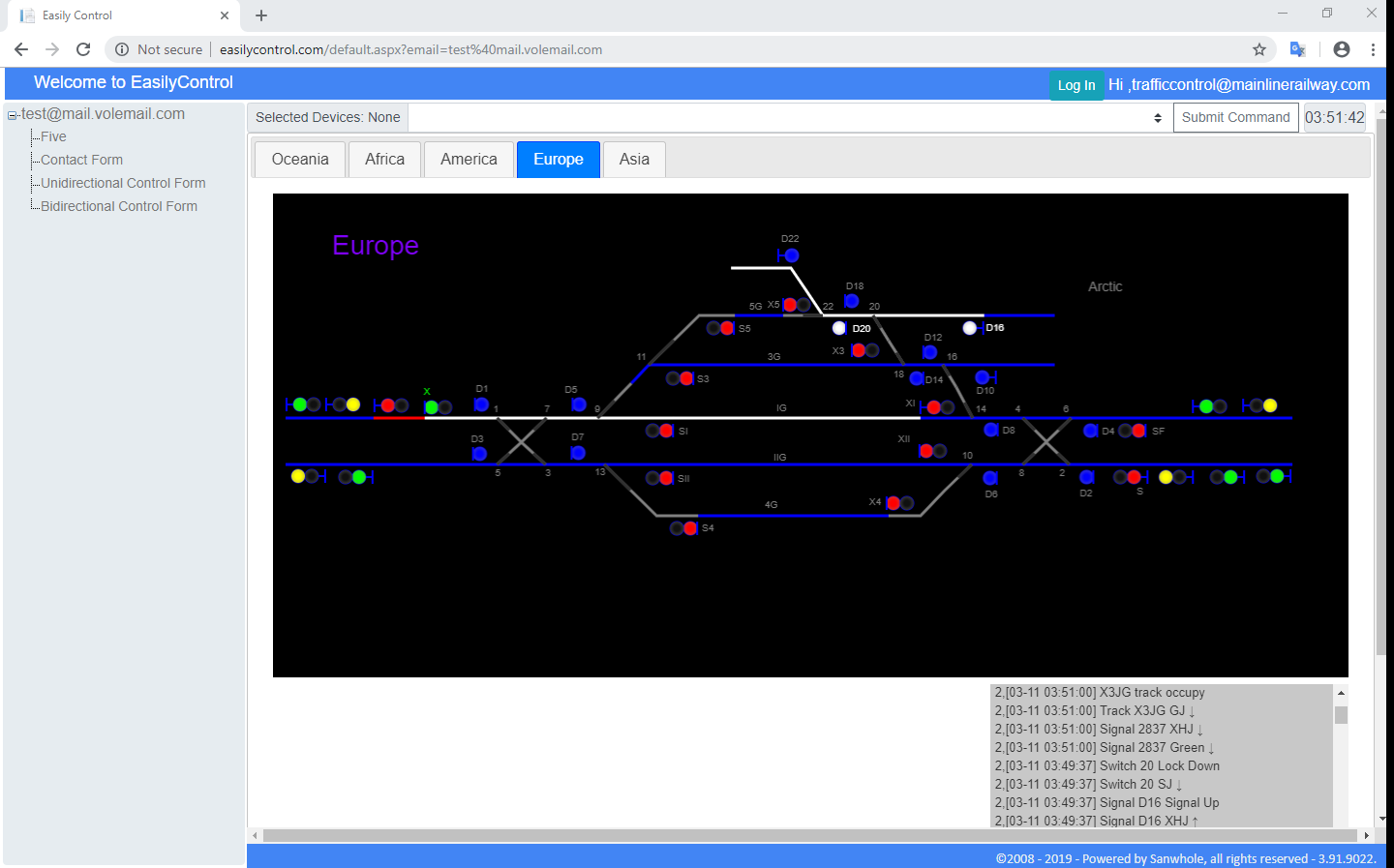Bookmark this page with the star icon
The image size is (1394, 868).
click(1259, 49)
